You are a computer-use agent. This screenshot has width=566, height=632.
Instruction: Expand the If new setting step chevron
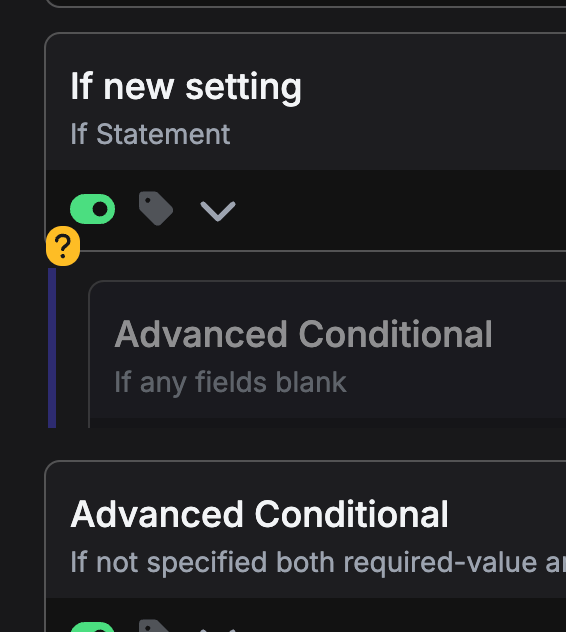(218, 211)
